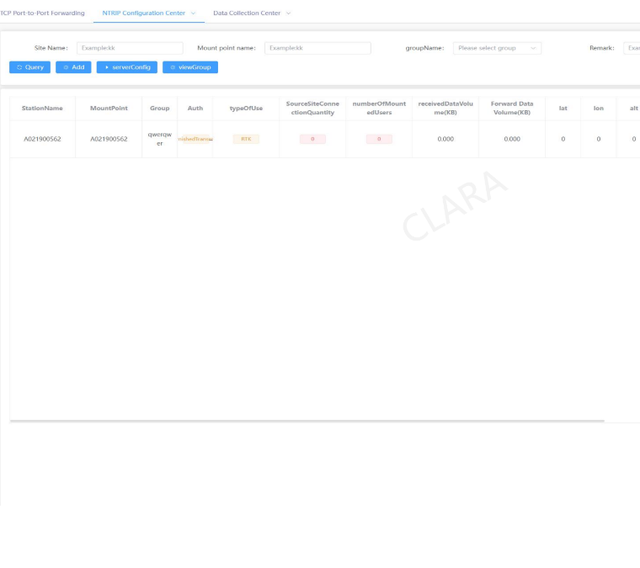
Task: Click the SourceSiteConnectionQuantity 0 badge
Action: tap(313, 139)
